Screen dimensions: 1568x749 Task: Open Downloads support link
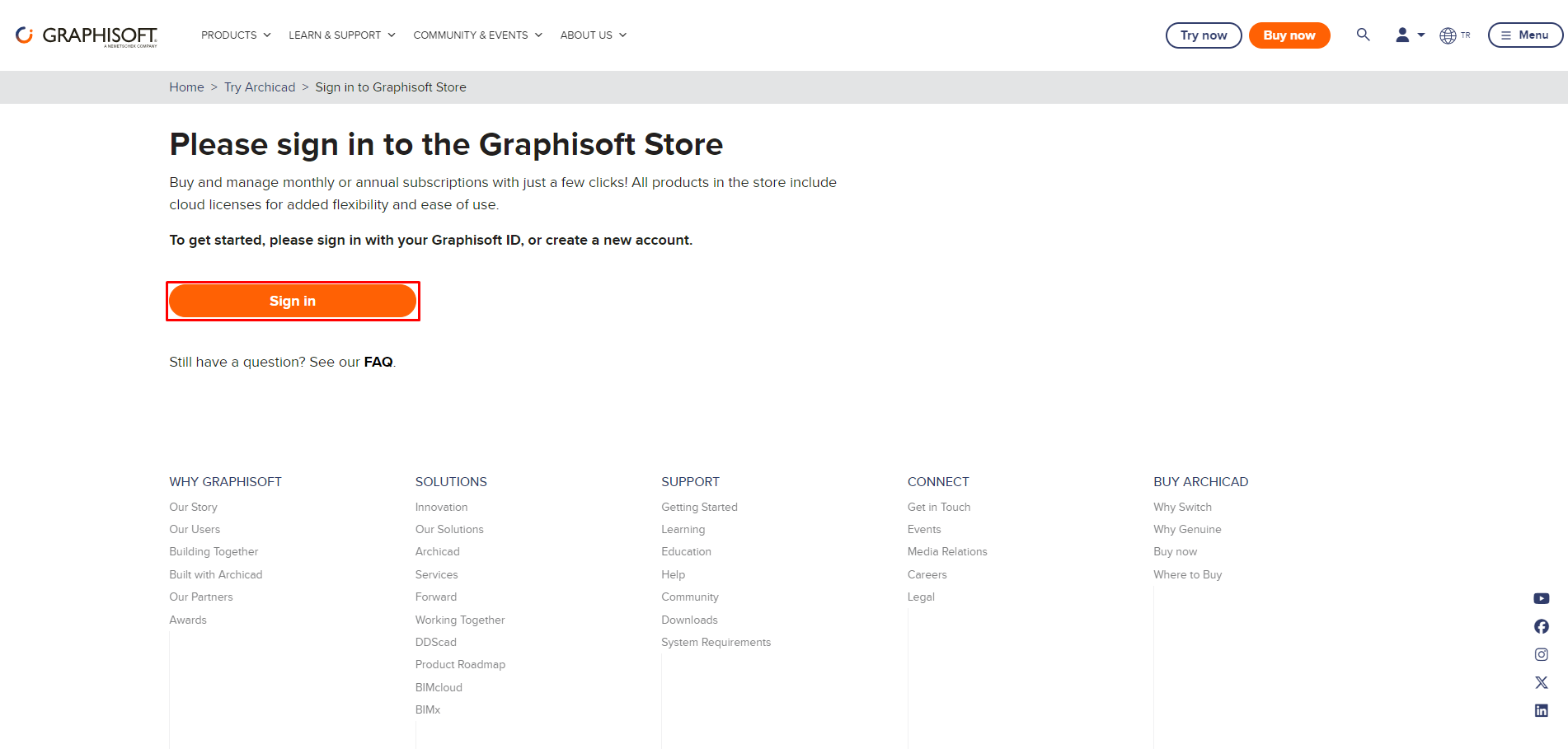tap(689, 620)
